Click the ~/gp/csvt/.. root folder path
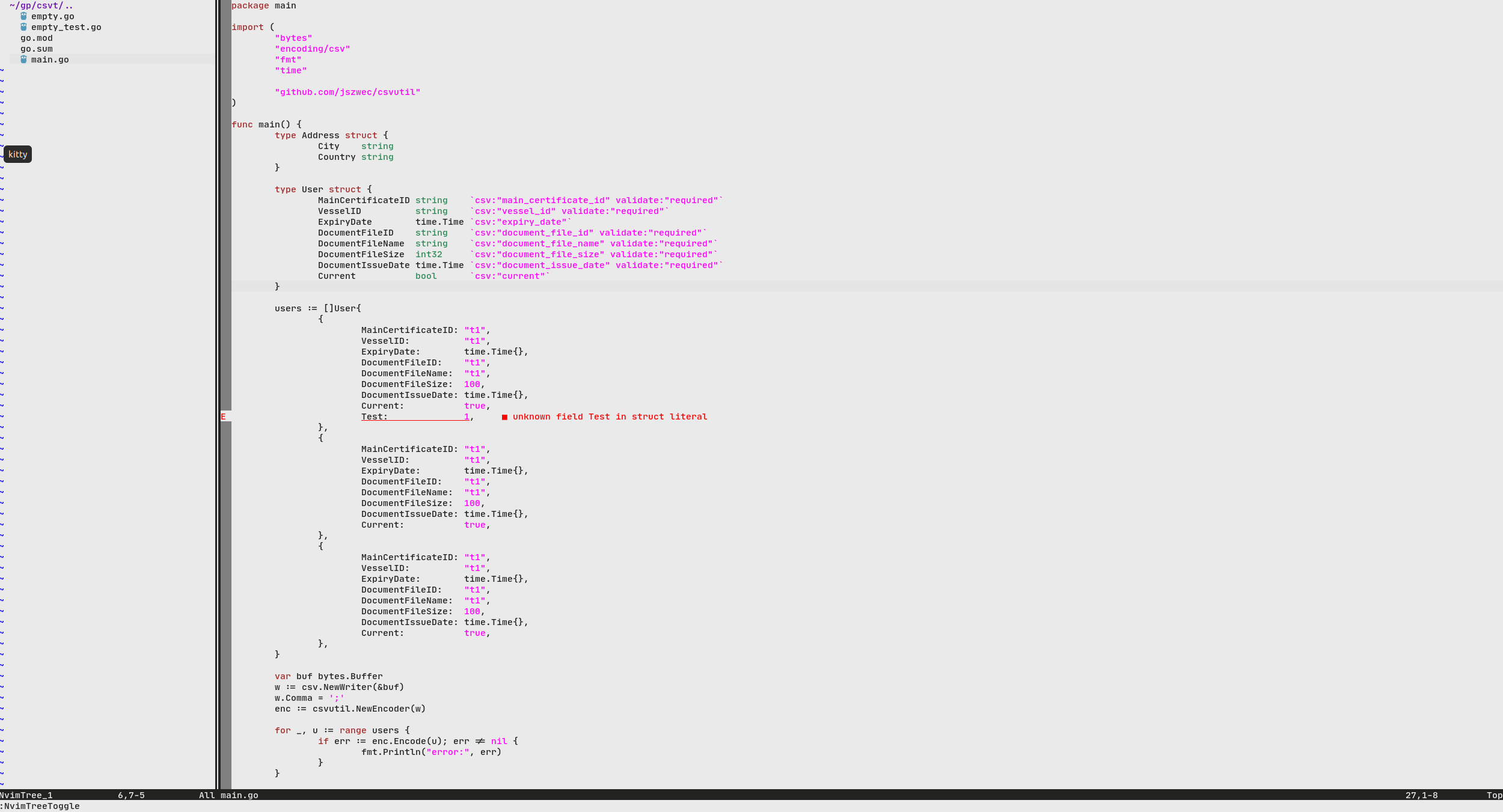 coord(41,5)
